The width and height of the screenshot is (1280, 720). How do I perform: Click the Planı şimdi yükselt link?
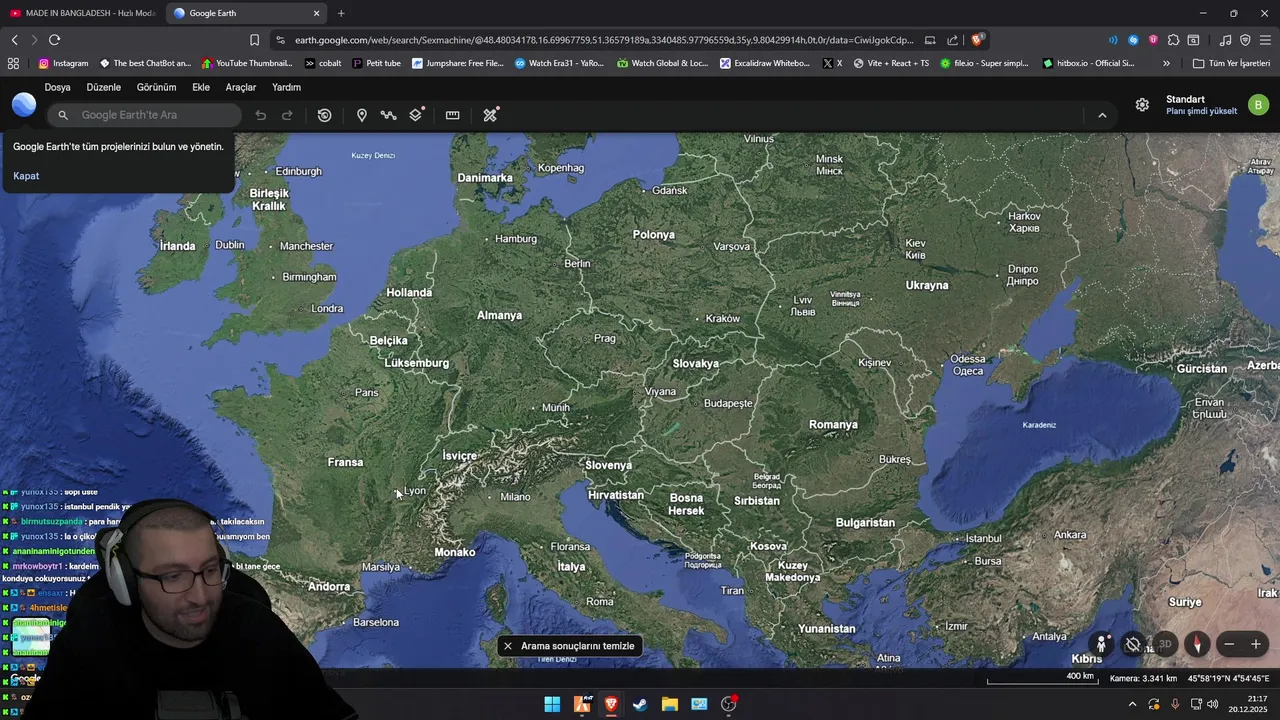click(1201, 111)
